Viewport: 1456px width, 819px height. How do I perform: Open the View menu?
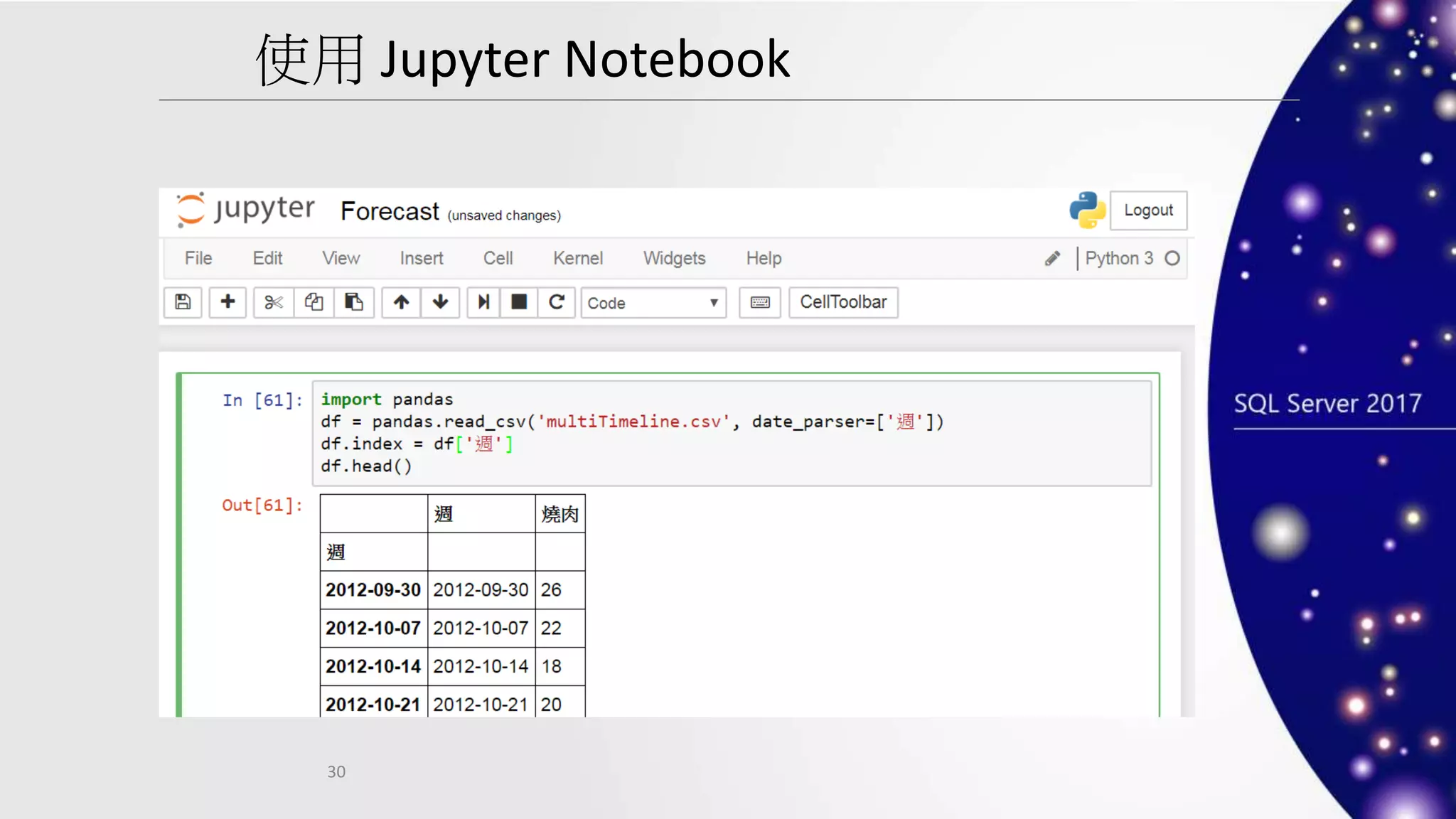point(341,258)
